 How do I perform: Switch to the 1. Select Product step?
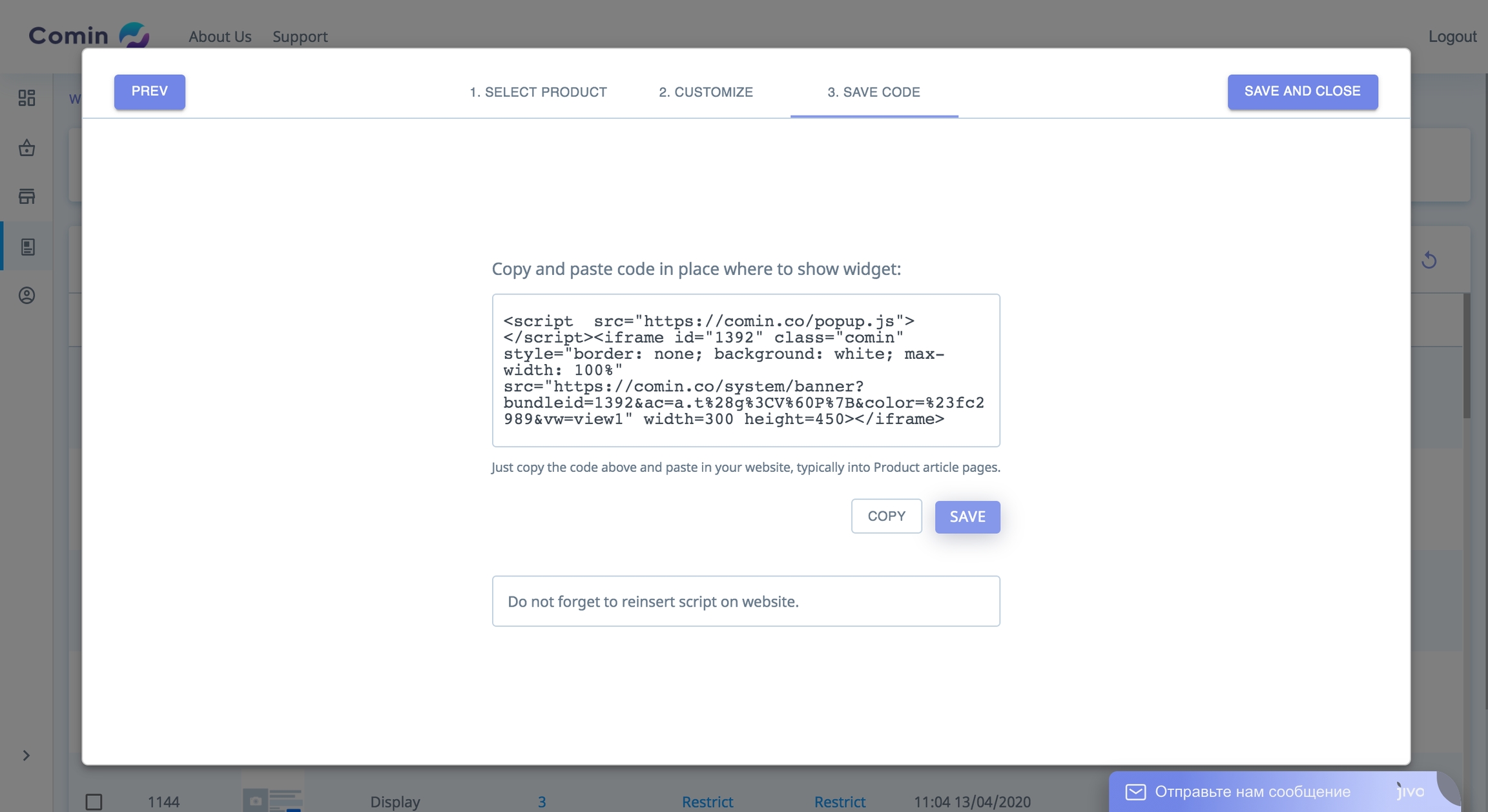pos(538,92)
